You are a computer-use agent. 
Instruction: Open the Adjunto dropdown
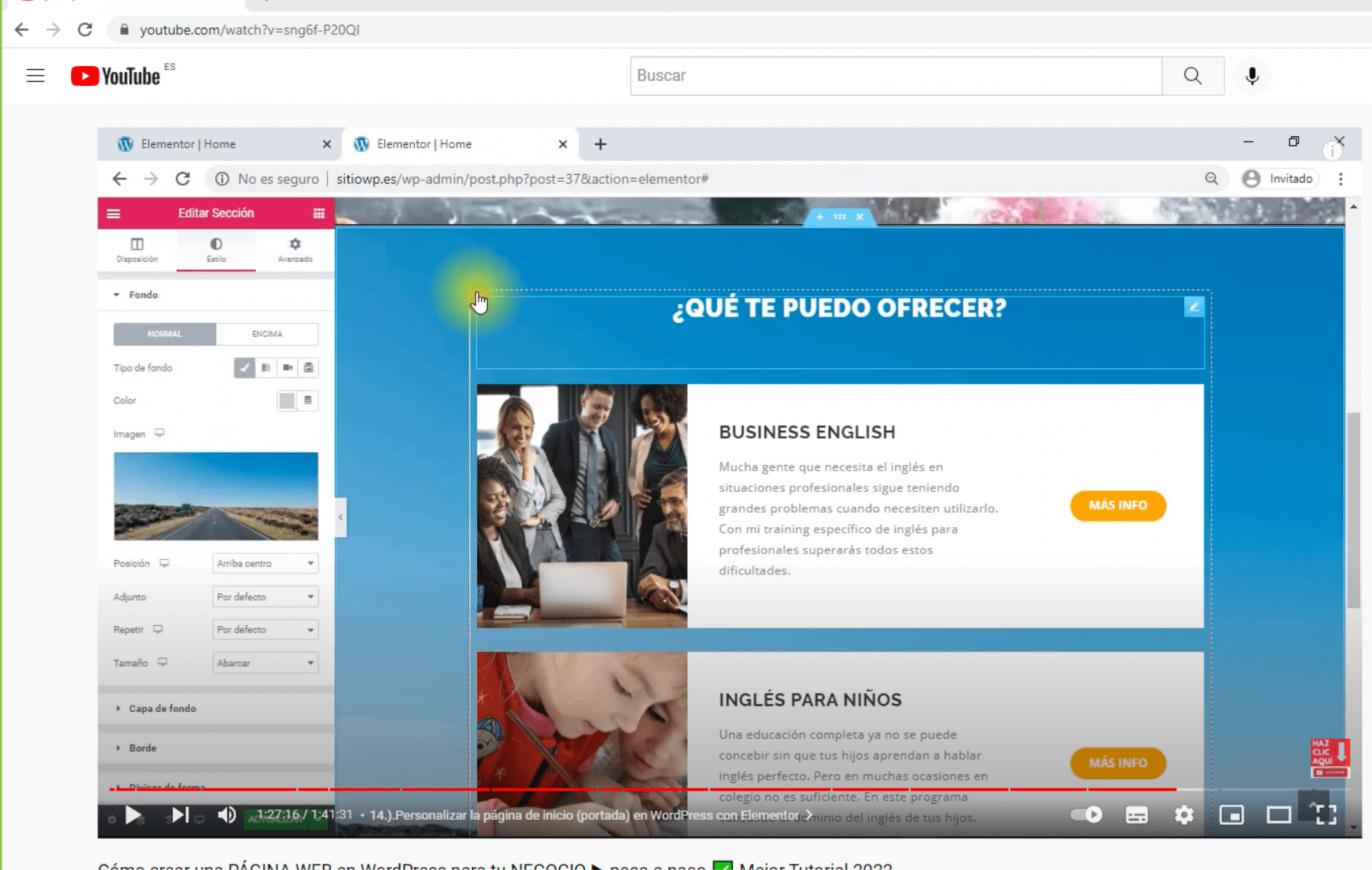265,597
